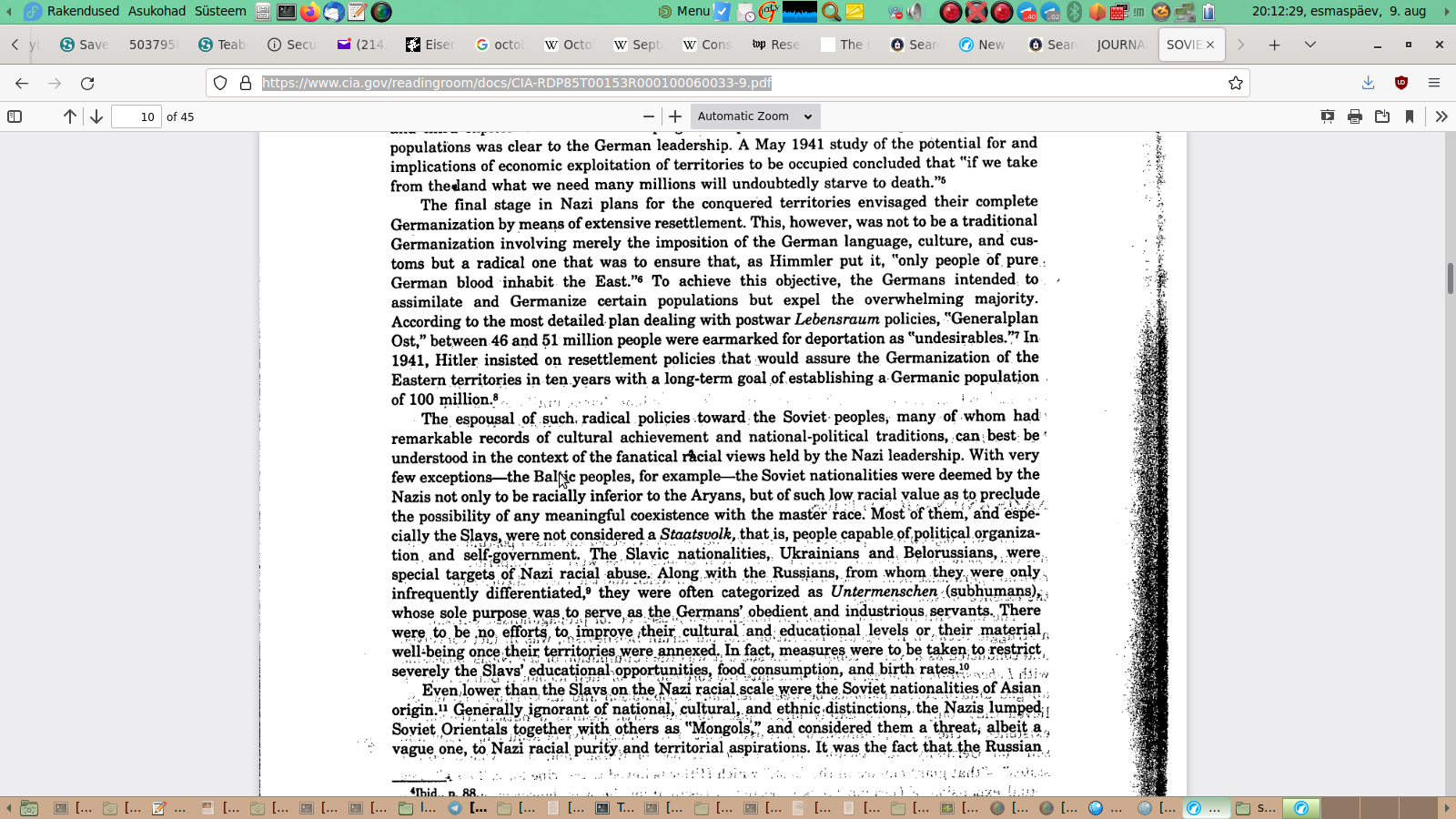Image resolution: width=1456 pixels, height=819 pixels.
Task: Go to previous PDF page
Action: coord(70,116)
